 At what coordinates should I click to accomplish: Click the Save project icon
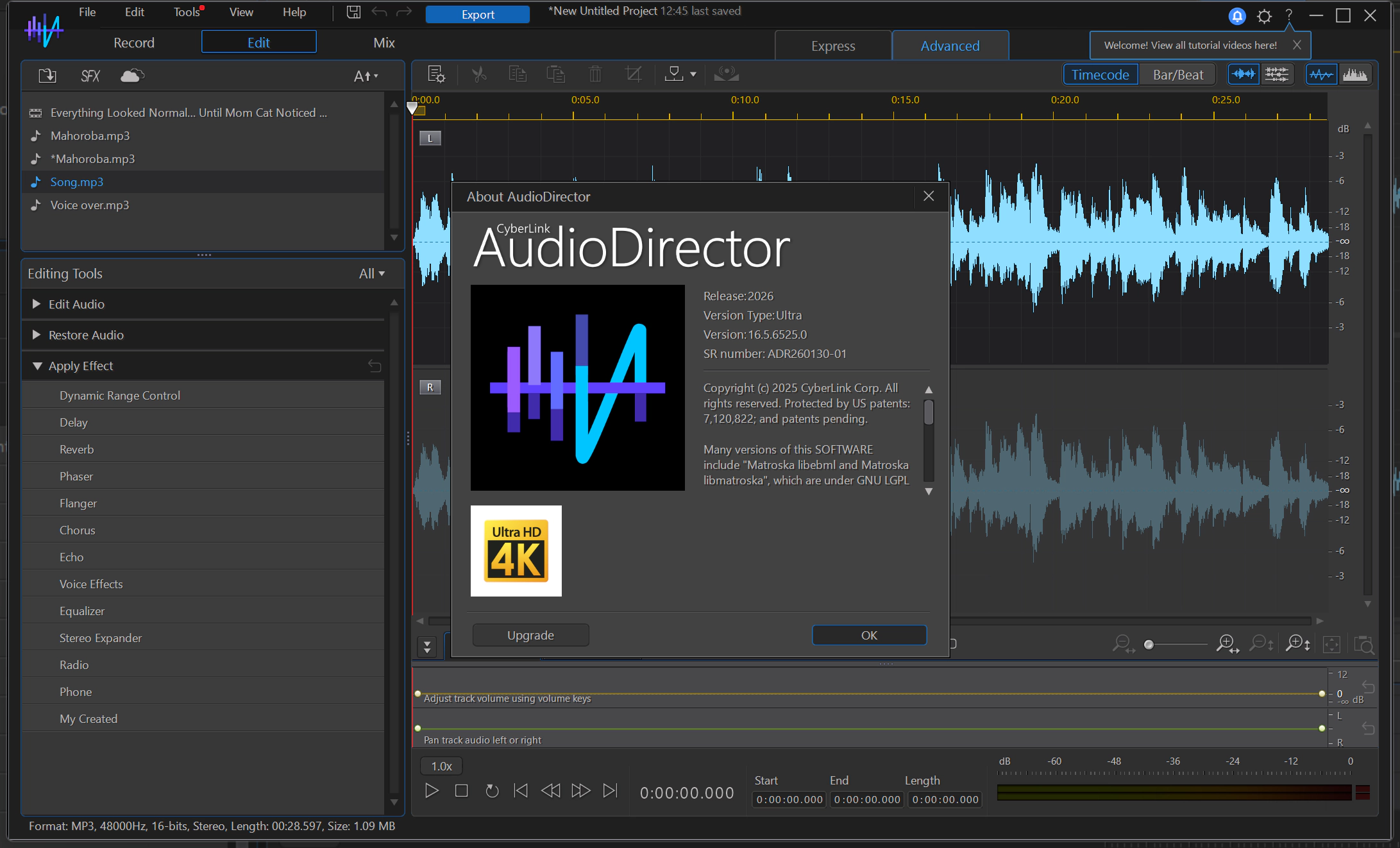pyautogui.click(x=353, y=12)
